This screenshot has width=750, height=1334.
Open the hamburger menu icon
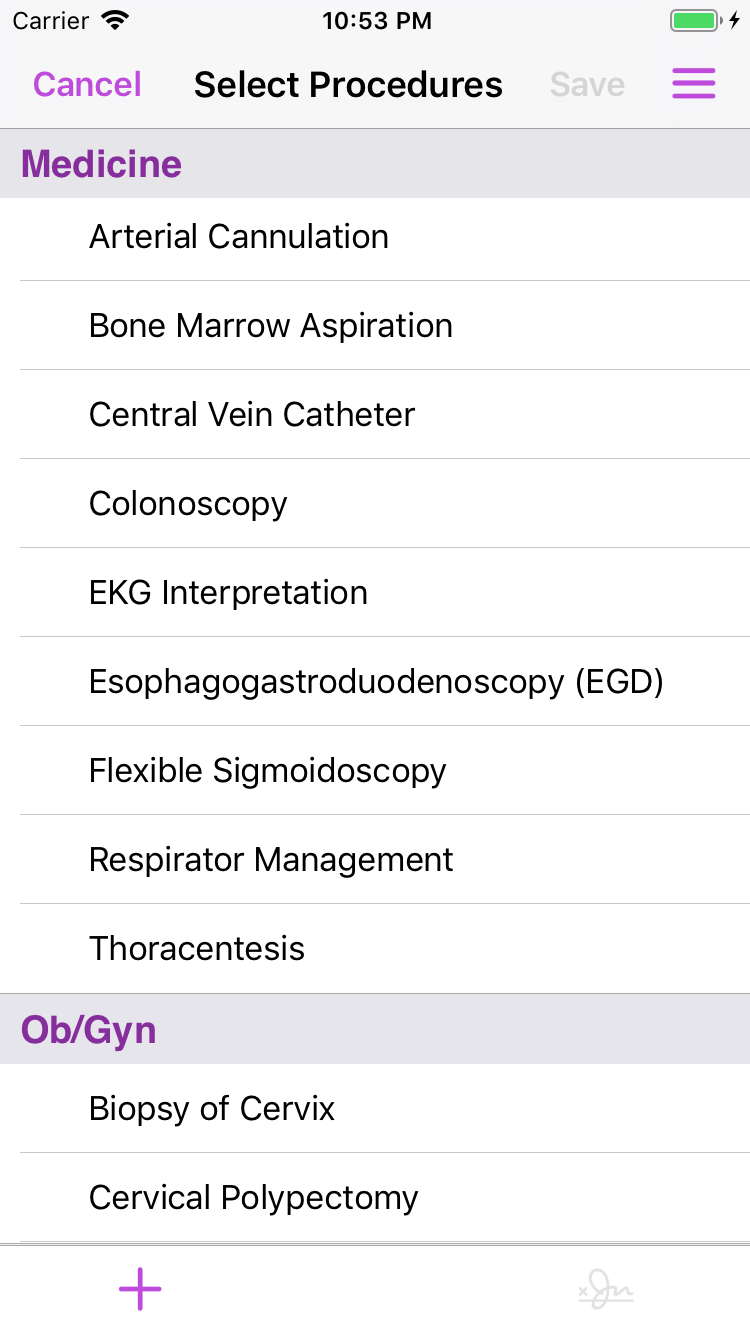pyautogui.click(x=693, y=84)
